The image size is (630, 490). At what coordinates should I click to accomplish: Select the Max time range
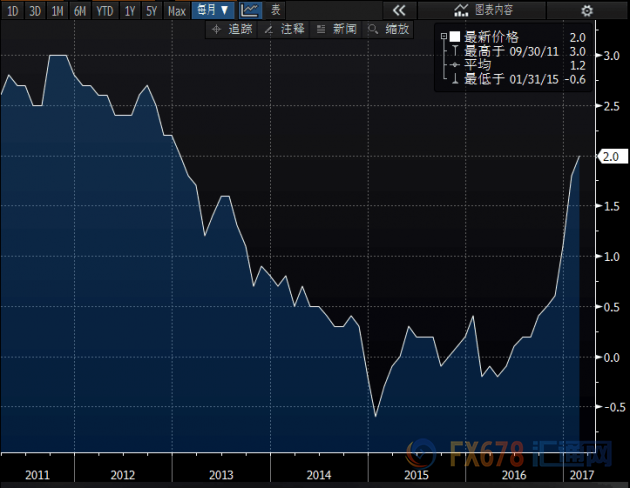pyautogui.click(x=176, y=10)
